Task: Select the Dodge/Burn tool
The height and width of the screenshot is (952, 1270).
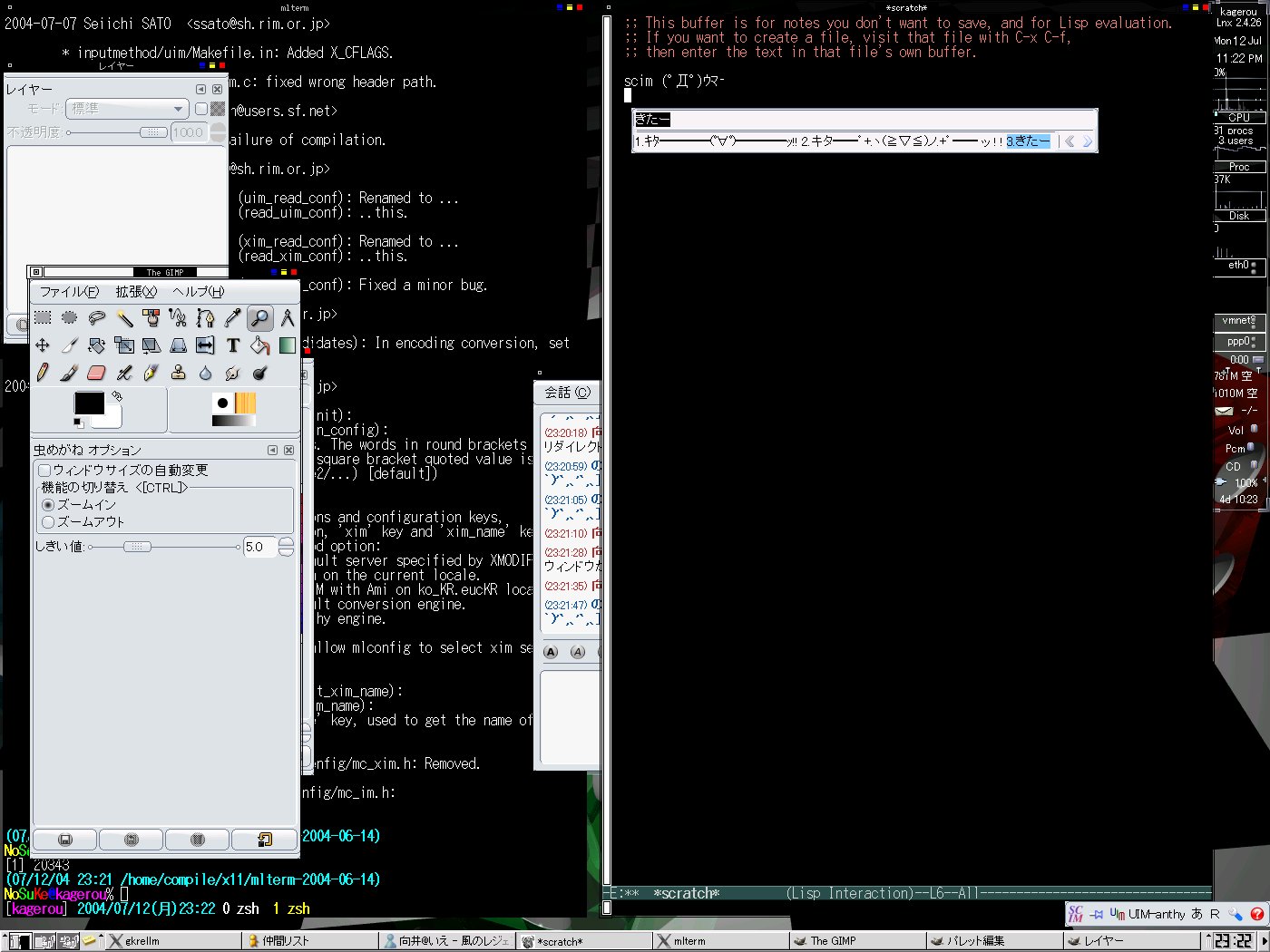Action: [260, 373]
